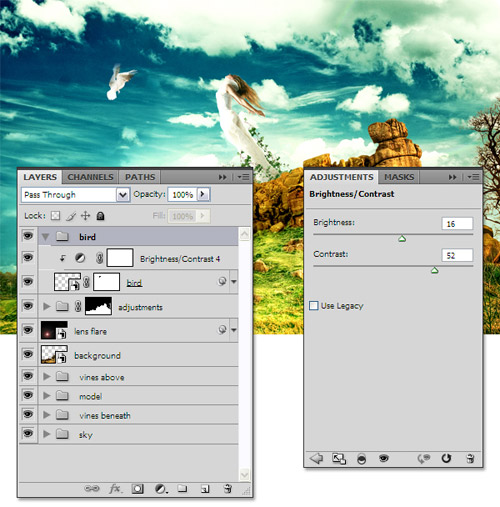The height and width of the screenshot is (507, 500).
Task: Click the Contrast slider handle
Action: coord(434,270)
